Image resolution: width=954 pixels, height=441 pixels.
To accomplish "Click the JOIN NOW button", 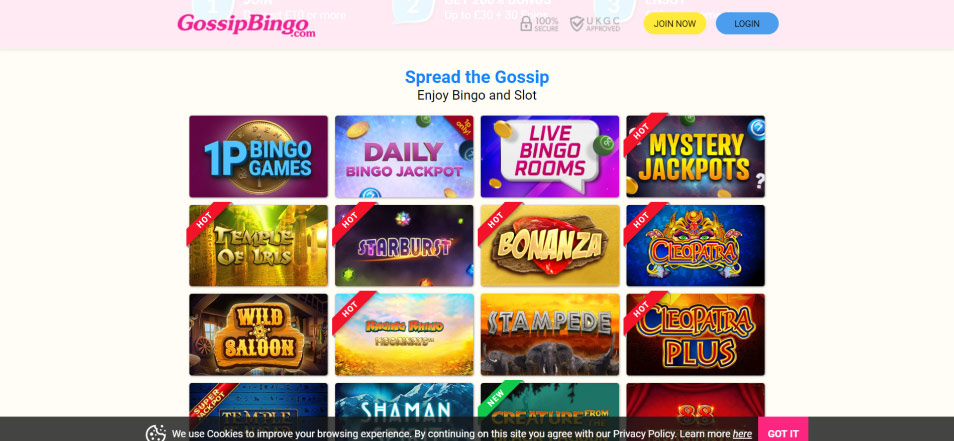I will [675, 24].
